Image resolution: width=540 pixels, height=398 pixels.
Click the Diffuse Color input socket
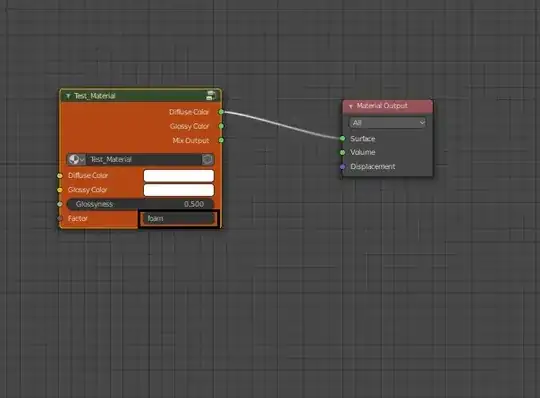click(x=60, y=176)
